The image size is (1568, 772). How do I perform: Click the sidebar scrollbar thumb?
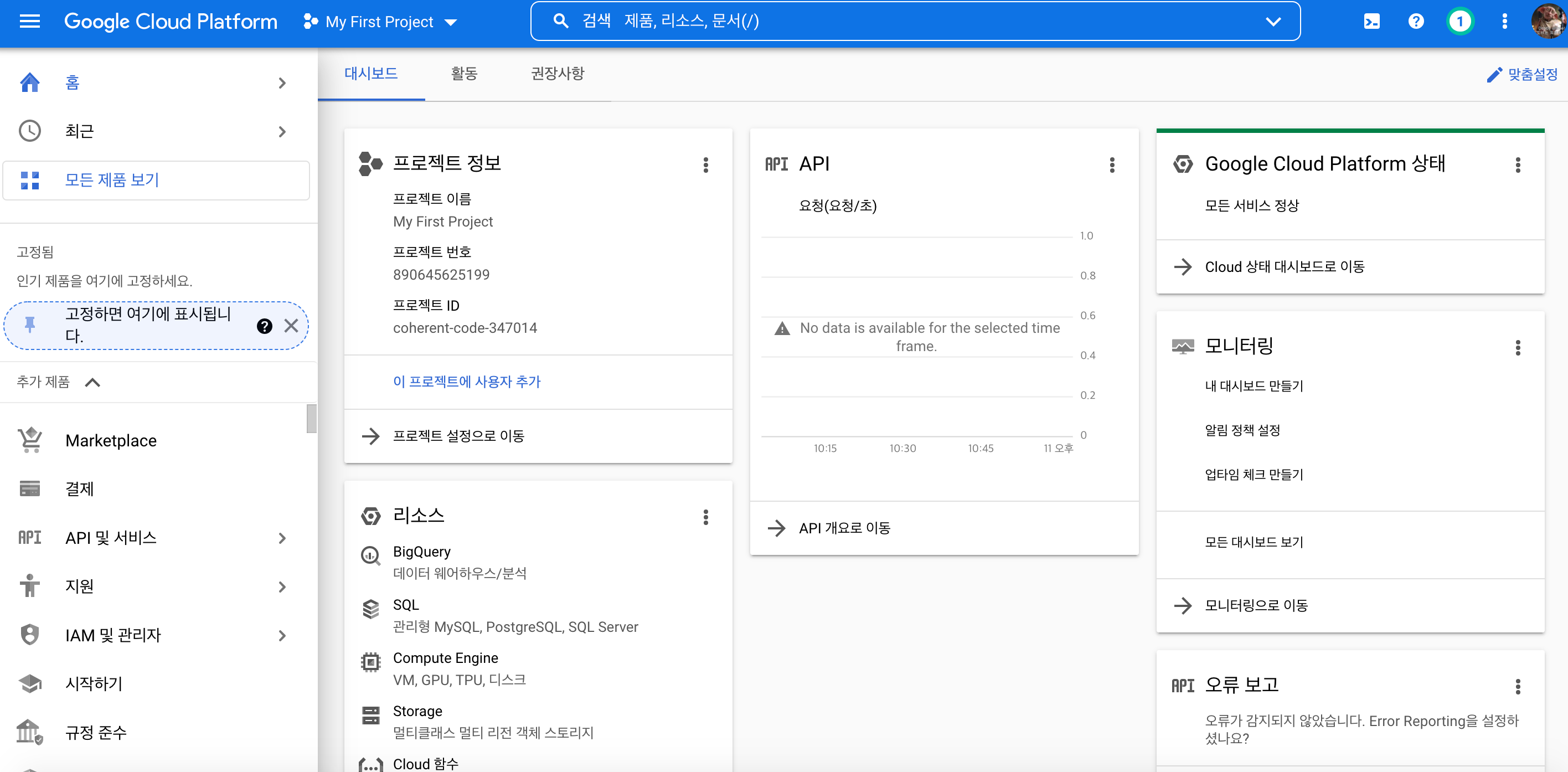311,419
